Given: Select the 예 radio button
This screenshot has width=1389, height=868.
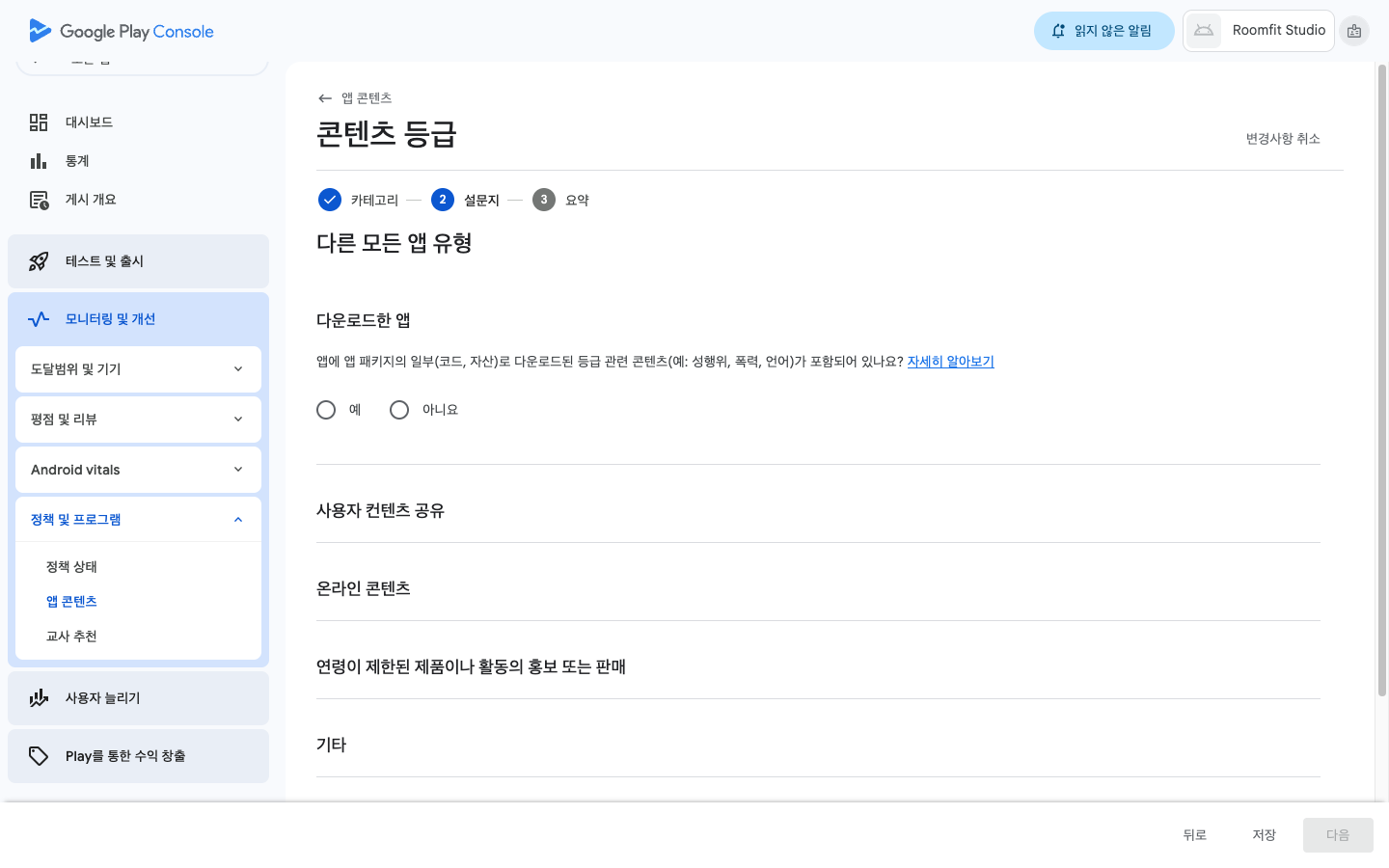Looking at the screenshot, I should pos(326,410).
